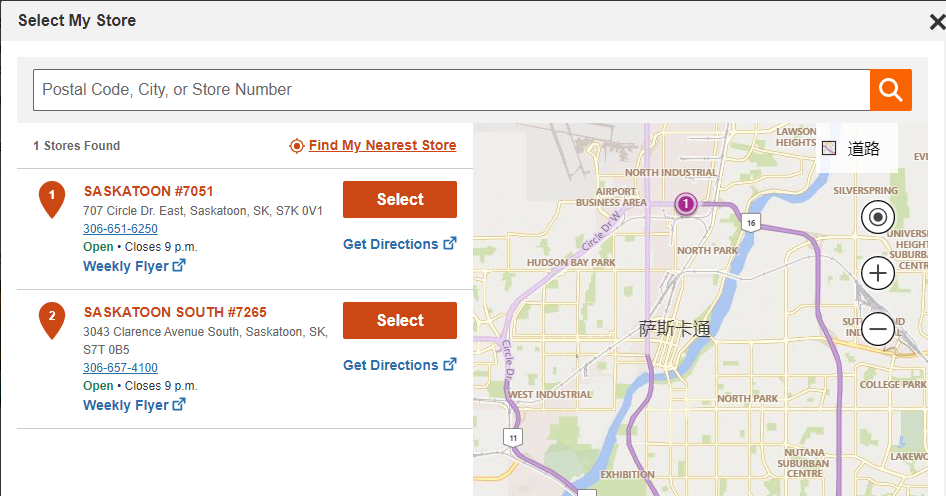The width and height of the screenshot is (946, 496).
Task: Select the Saskatoon South #7265 store
Action: pos(399,320)
